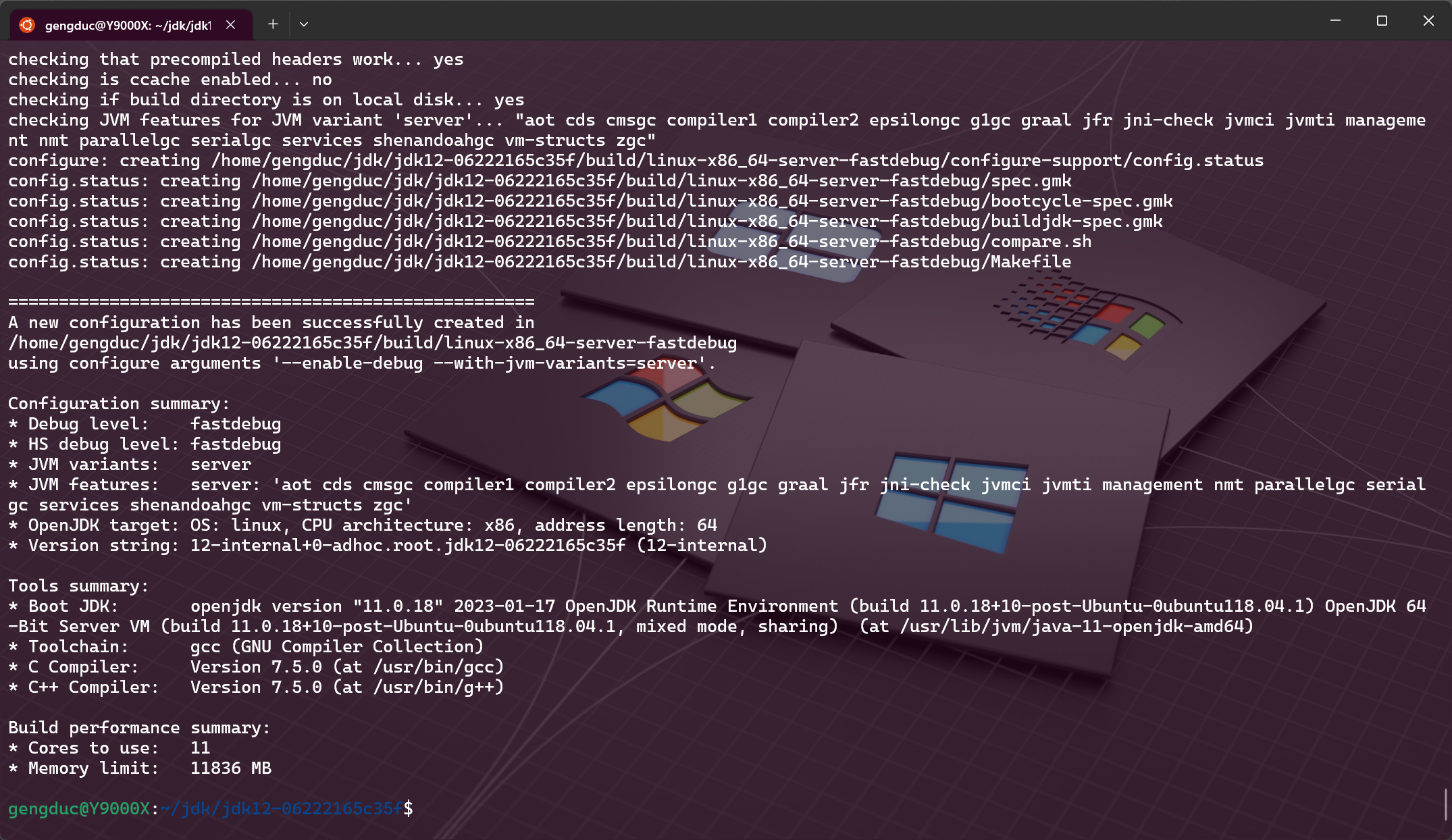Click the terminal input field

point(420,808)
